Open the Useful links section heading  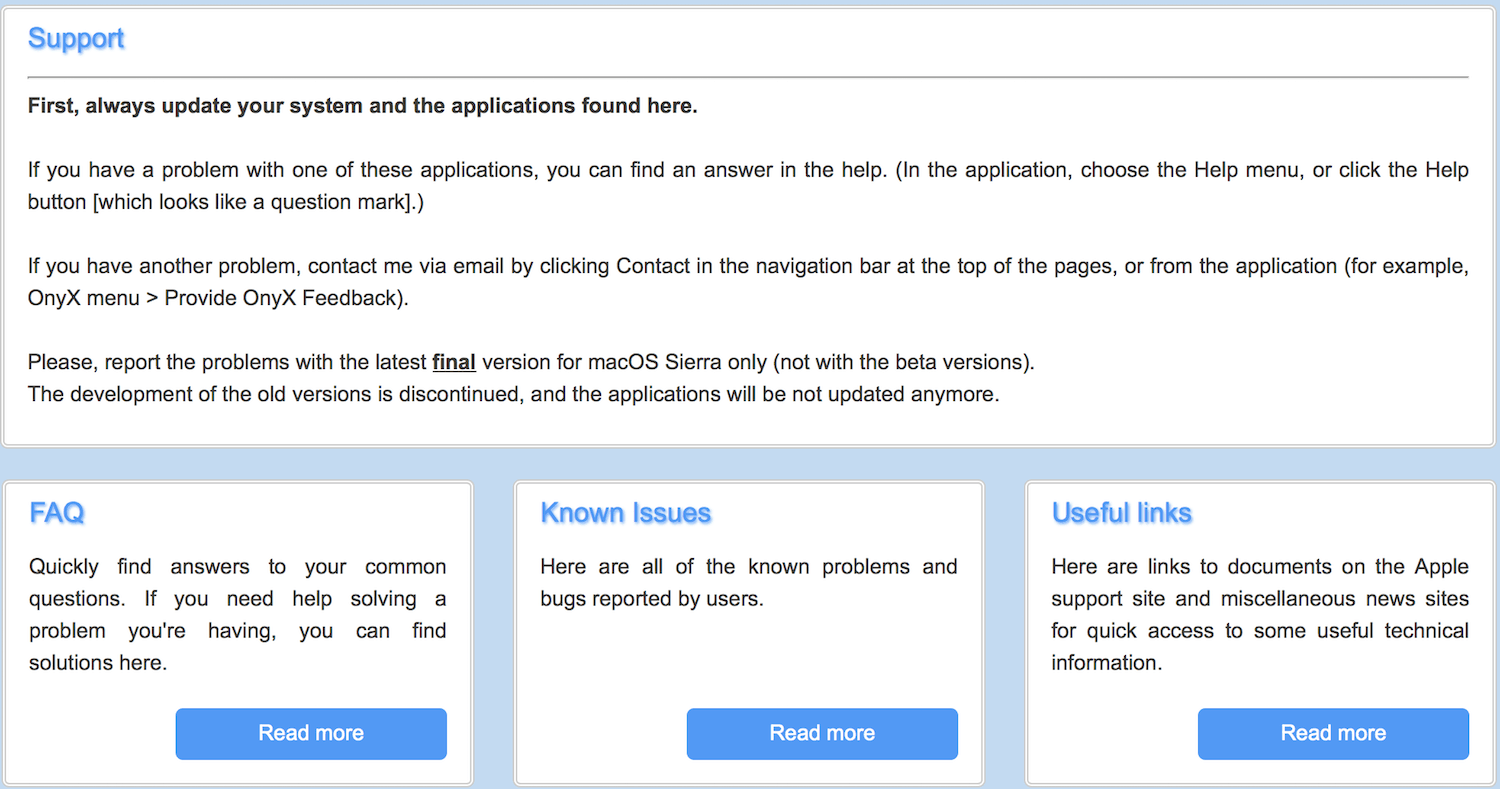pos(1122,513)
